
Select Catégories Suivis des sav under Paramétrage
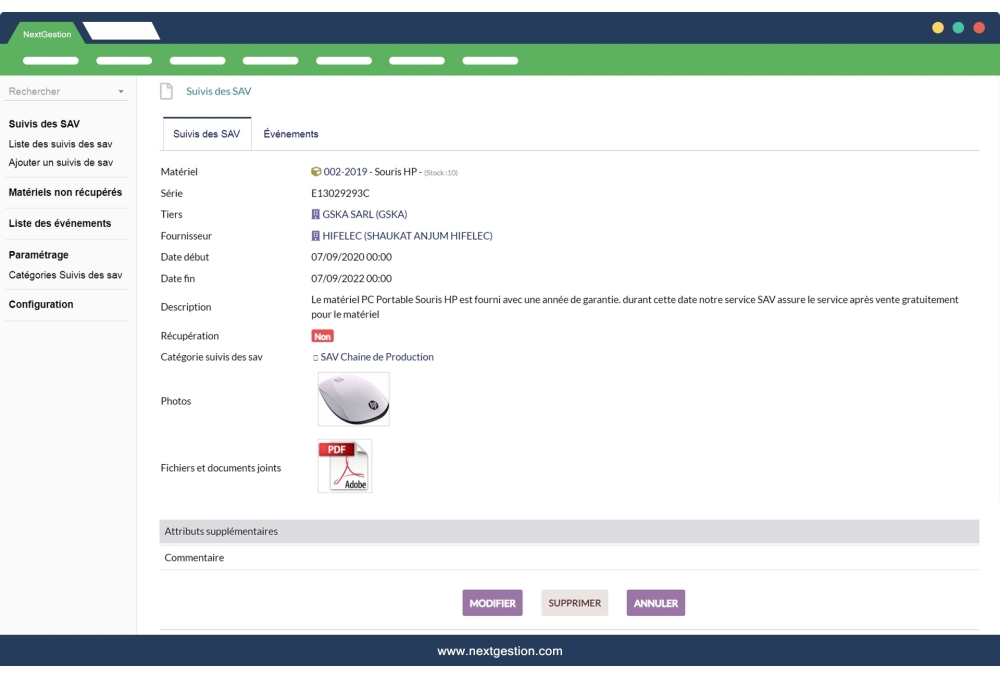(66, 273)
